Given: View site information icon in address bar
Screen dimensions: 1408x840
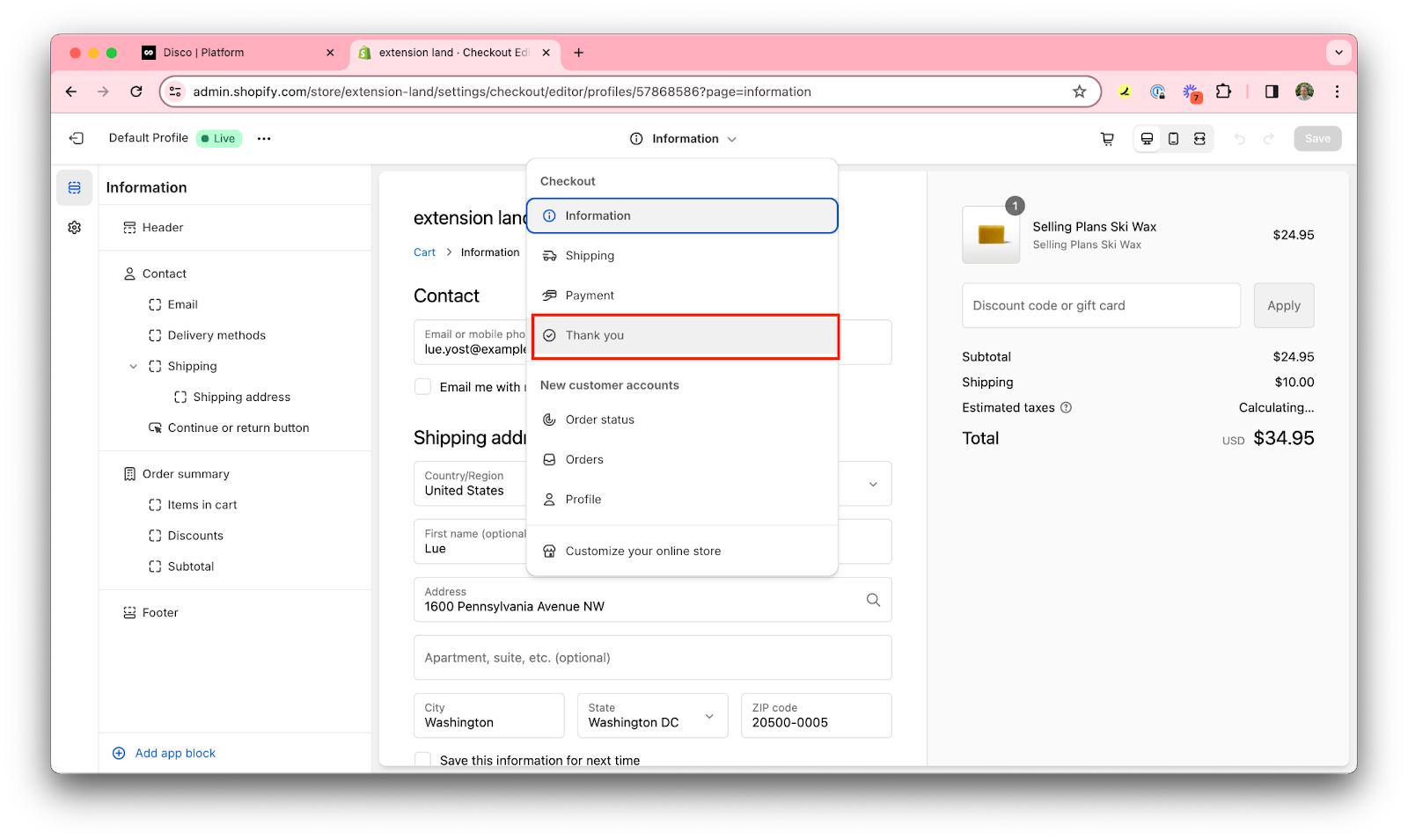Looking at the screenshot, I should pyautogui.click(x=175, y=91).
